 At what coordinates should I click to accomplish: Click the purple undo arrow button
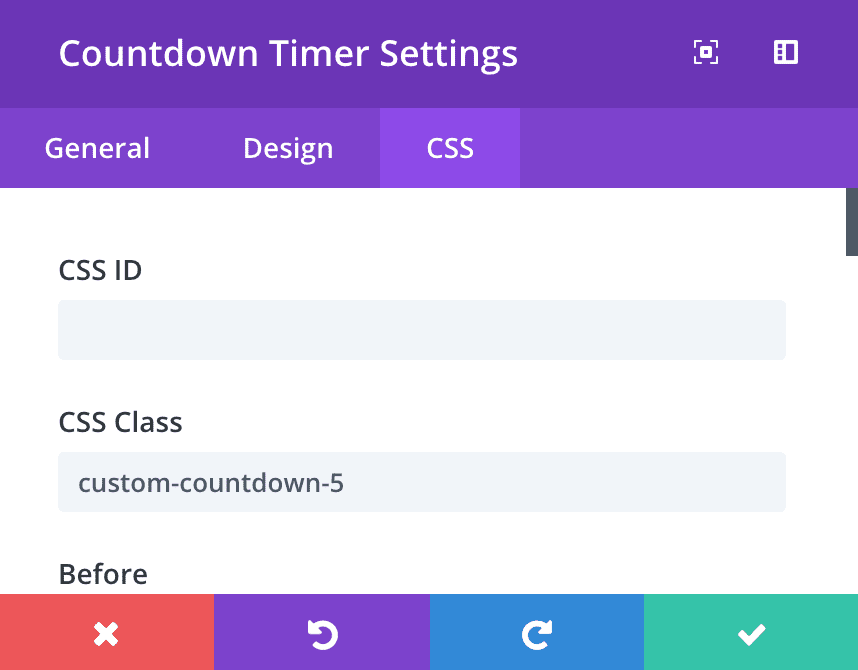[x=321, y=633]
